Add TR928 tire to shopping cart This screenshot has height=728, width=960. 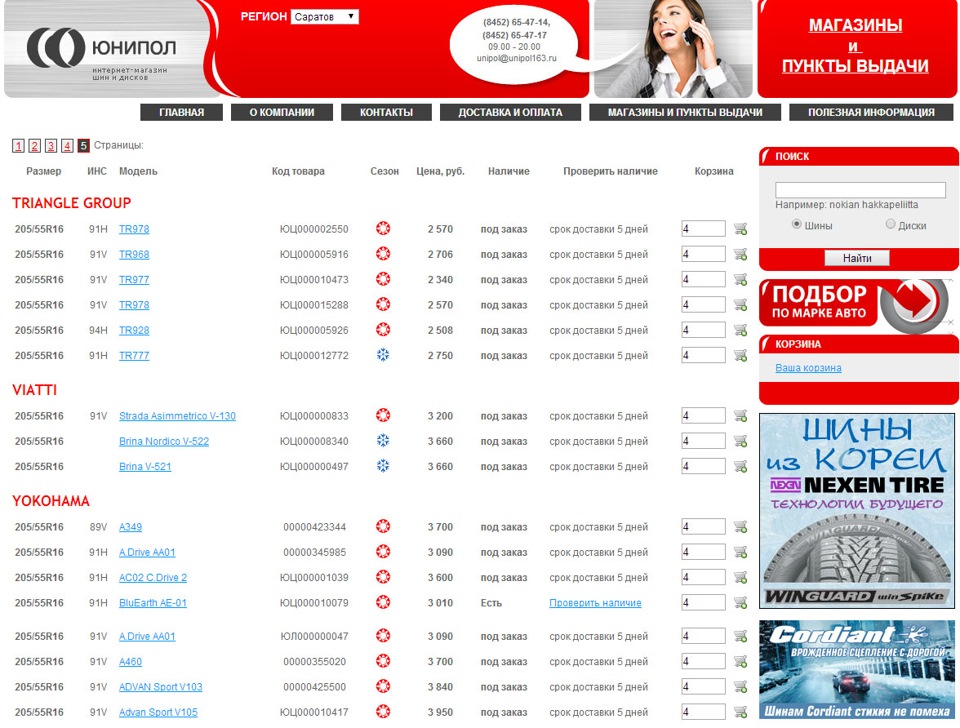[x=740, y=330]
